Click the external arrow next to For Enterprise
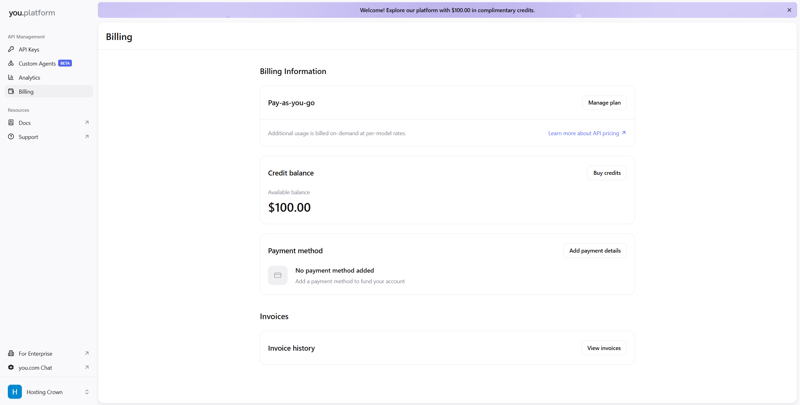 click(87, 353)
